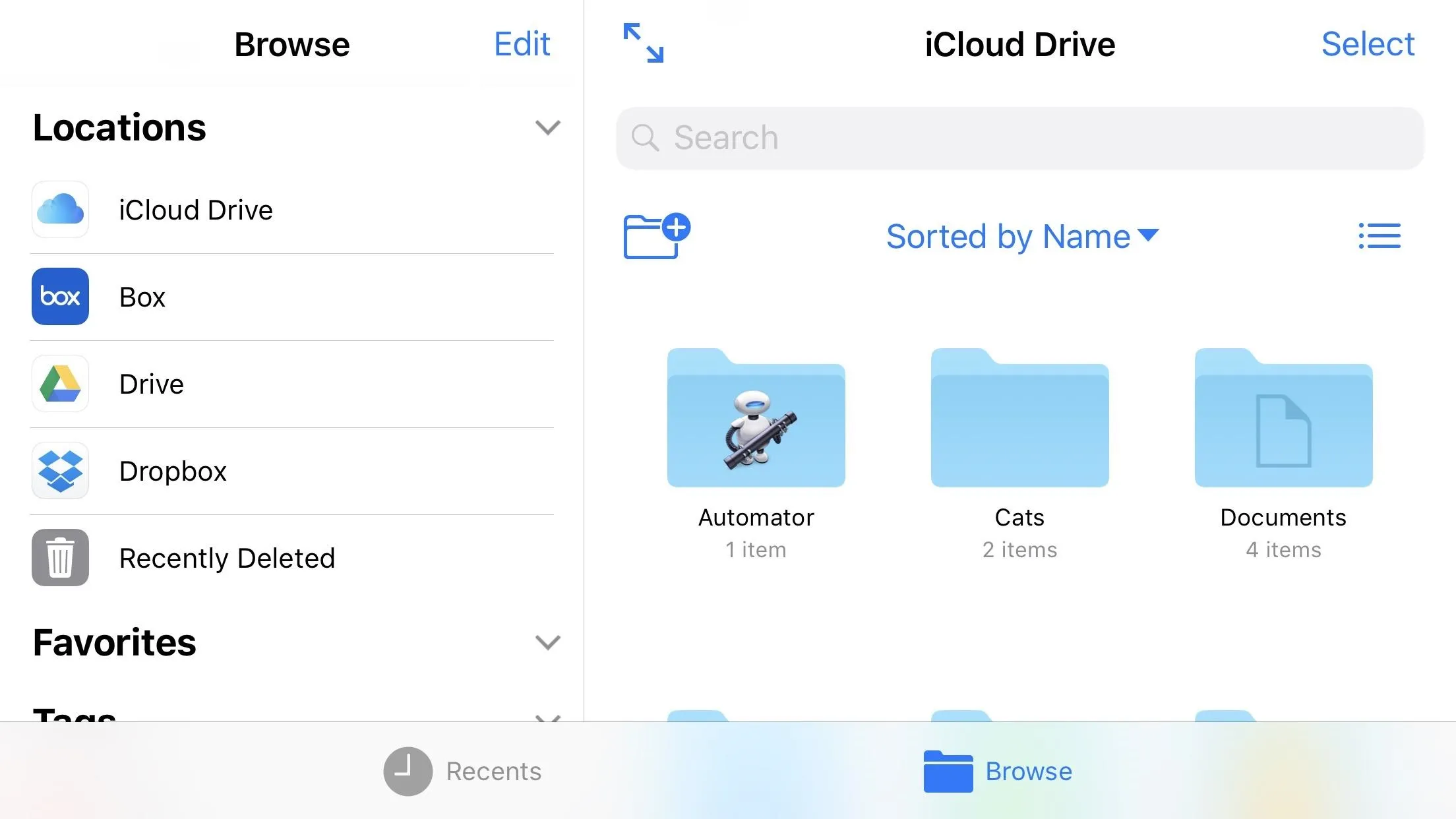Click the Select button

[1368, 43]
